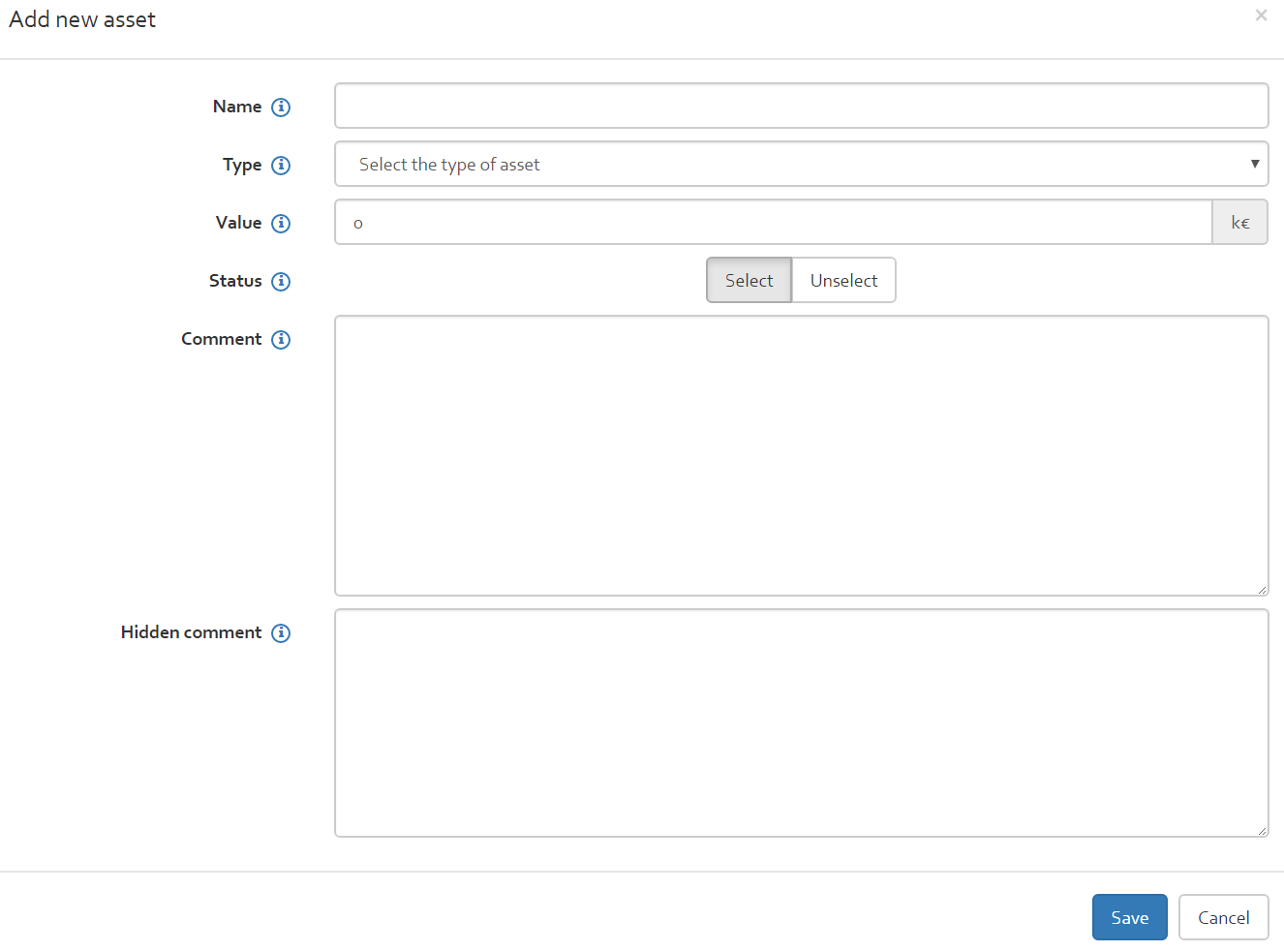This screenshot has width=1284, height=952.
Task: Click inside the Hidden comment text area
Action: point(801,722)
